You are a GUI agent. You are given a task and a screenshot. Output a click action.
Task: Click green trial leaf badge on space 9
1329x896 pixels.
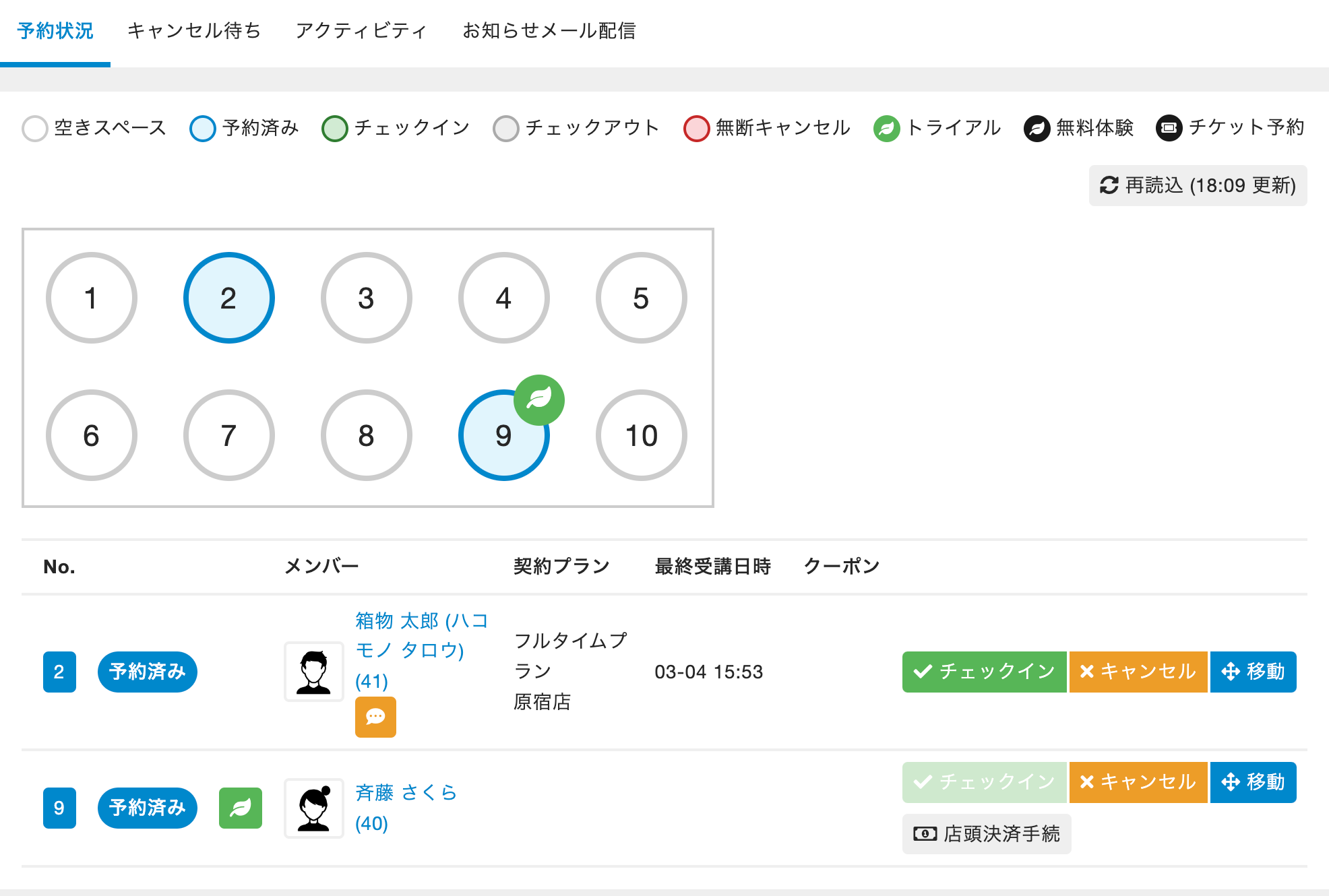(x=538, y=399)
